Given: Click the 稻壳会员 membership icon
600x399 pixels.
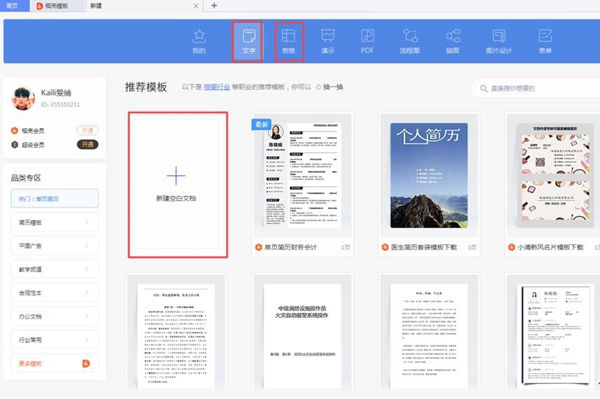Looking at the screenshot, I should (15, 130).
